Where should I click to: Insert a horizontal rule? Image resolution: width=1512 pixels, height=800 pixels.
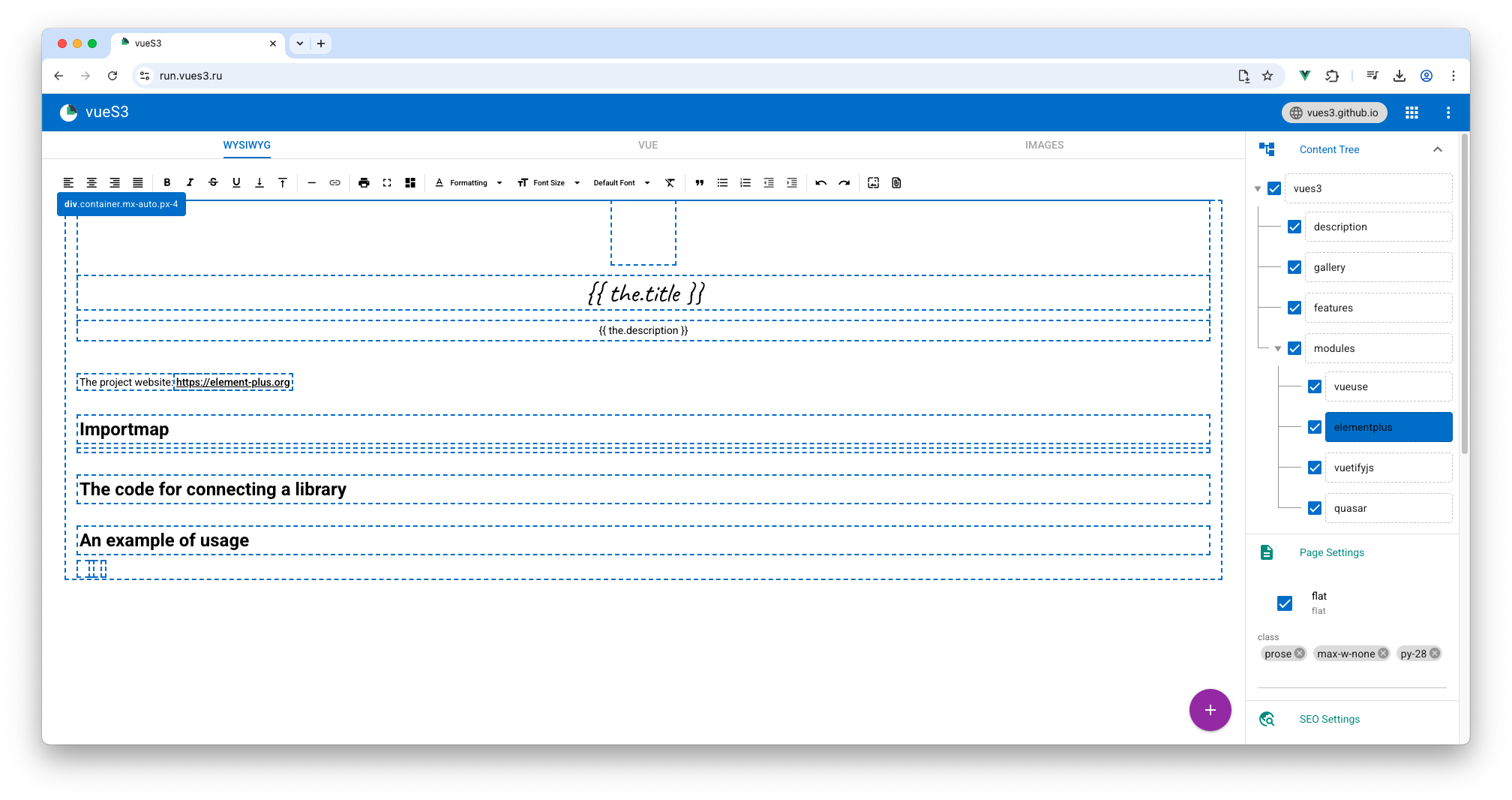click(x=312, y=182)
